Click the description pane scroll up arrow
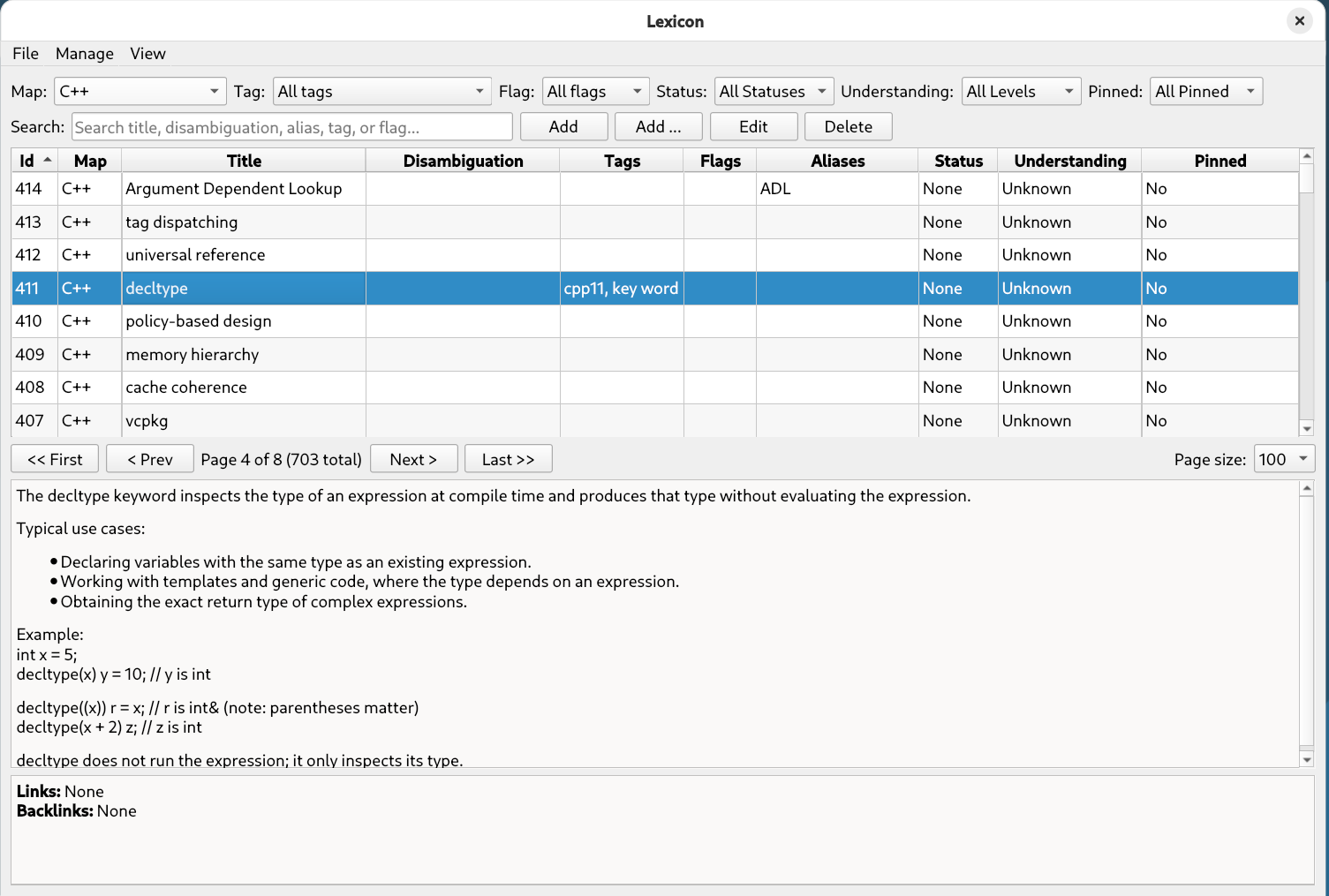This screenshot has width=1329, height=896. [x=1307, y=488]
